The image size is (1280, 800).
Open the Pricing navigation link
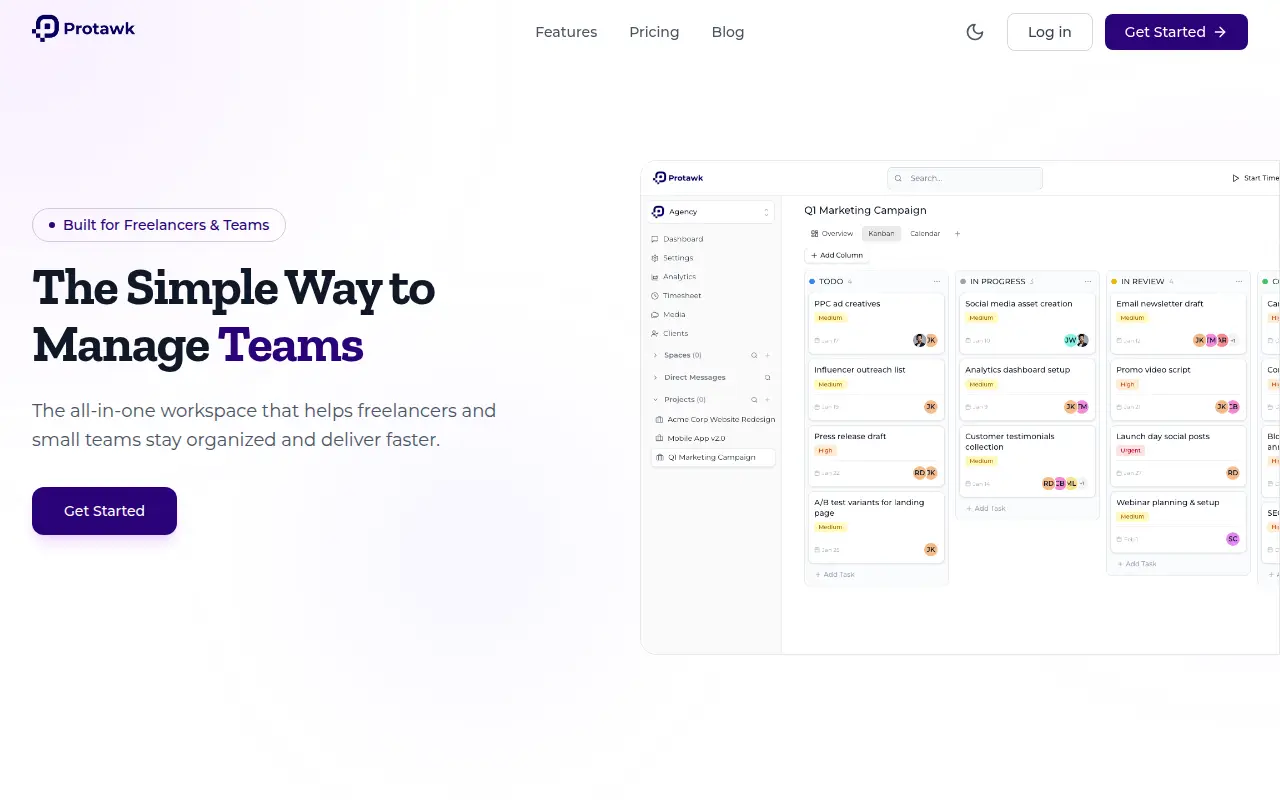654,32
